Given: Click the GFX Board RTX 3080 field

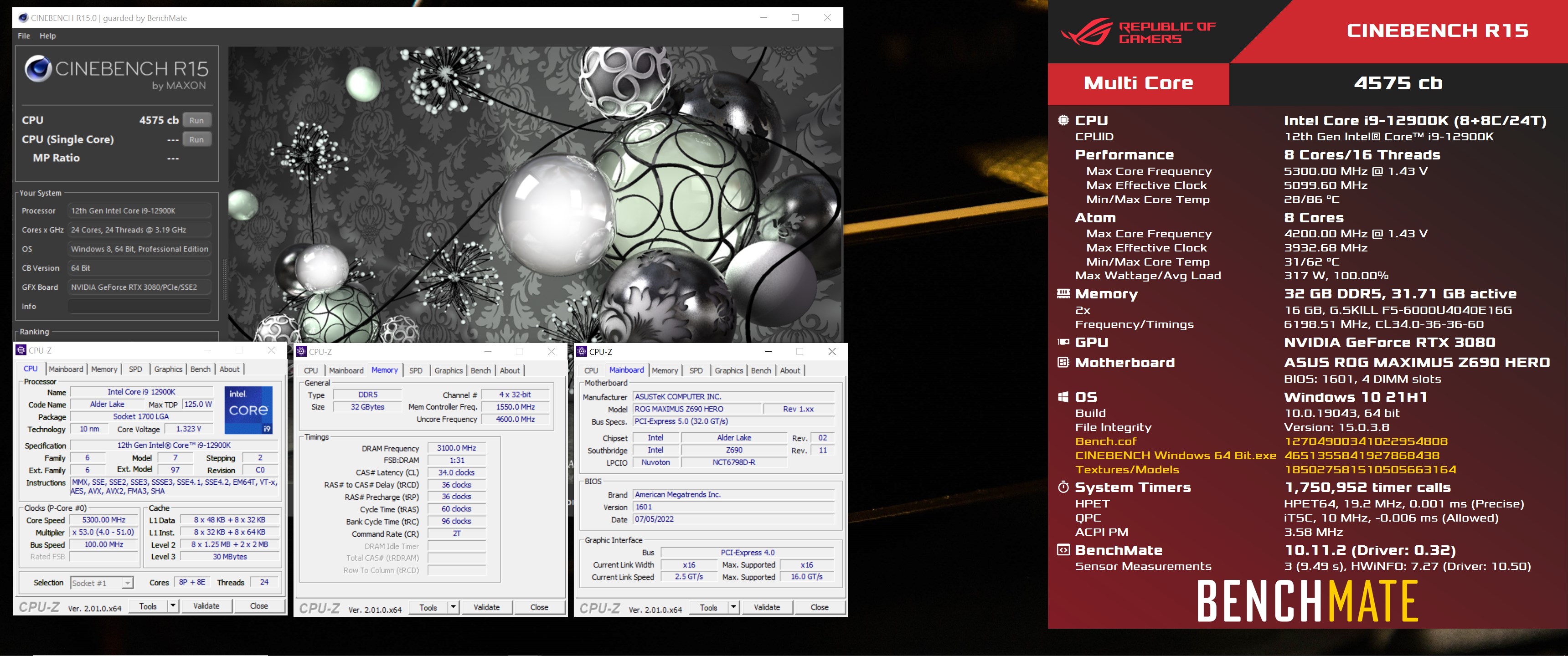Looking at the screenshot, I should click(139, 287).
